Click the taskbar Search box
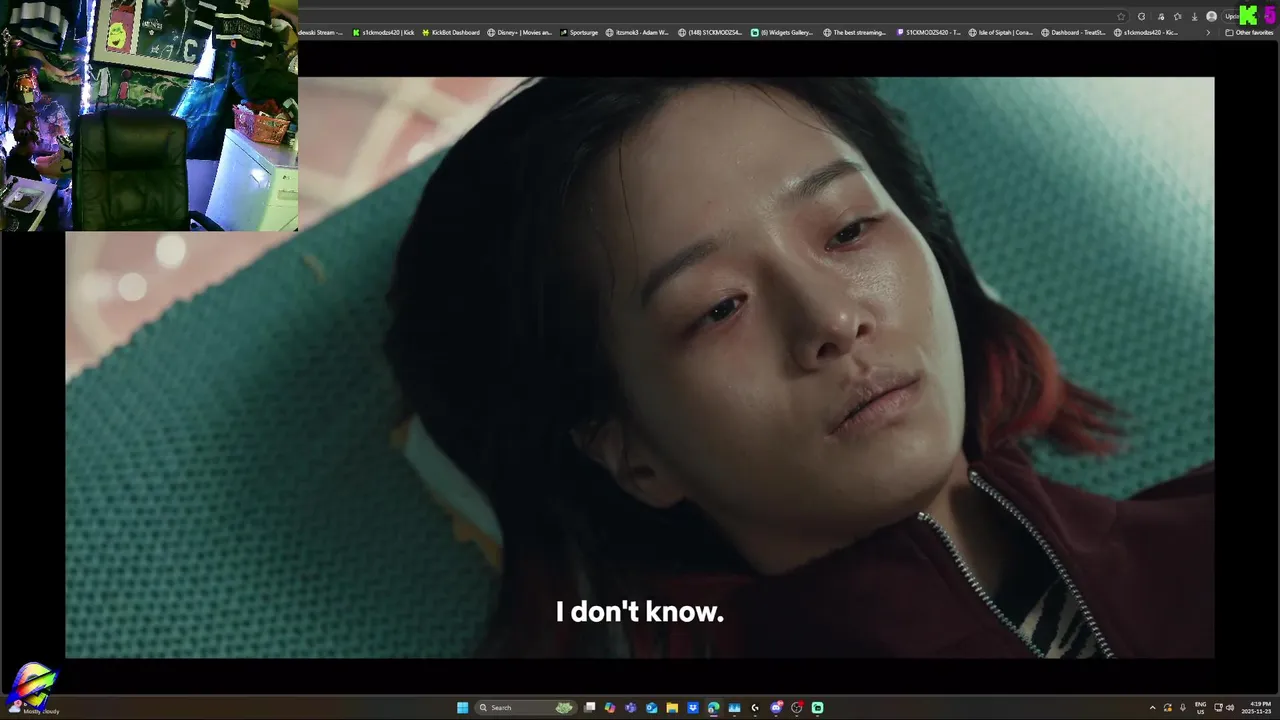 click(526, 708)
